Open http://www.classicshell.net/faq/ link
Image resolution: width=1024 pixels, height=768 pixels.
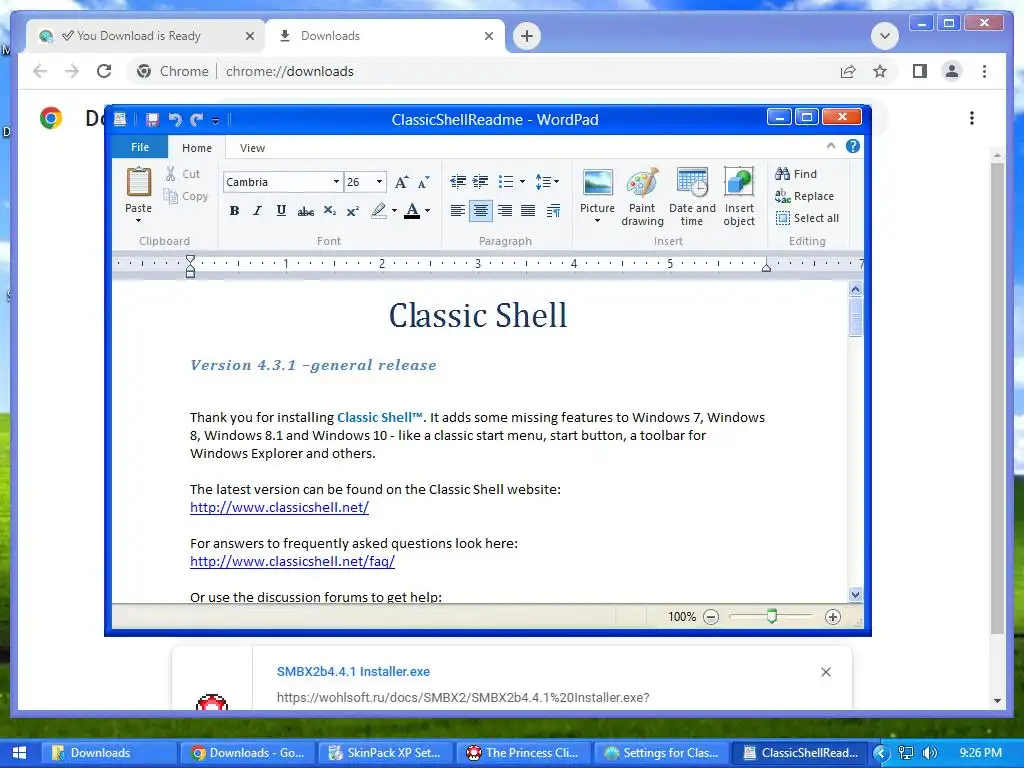(293, 561)
